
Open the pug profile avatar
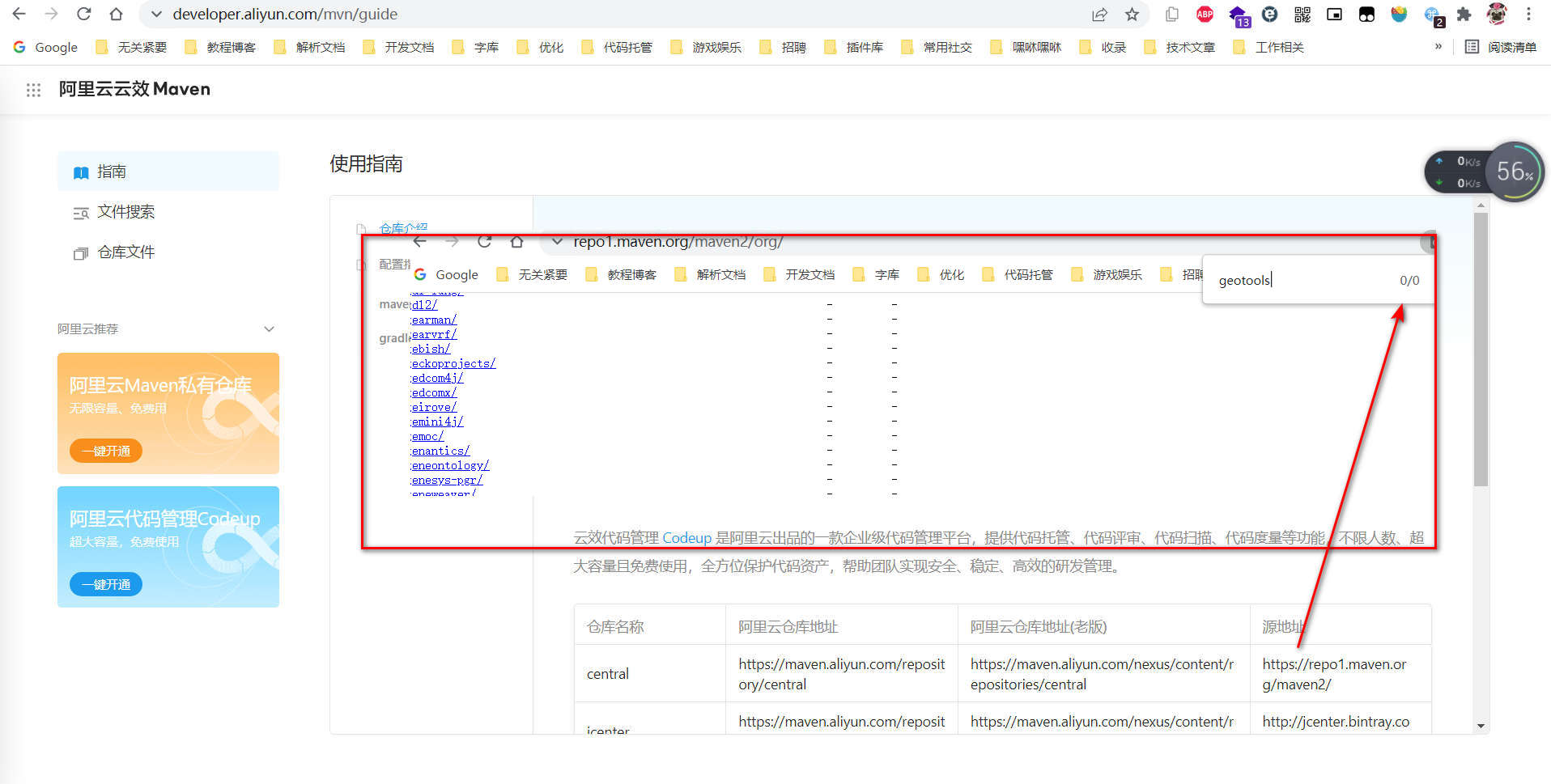point(1496,14)
